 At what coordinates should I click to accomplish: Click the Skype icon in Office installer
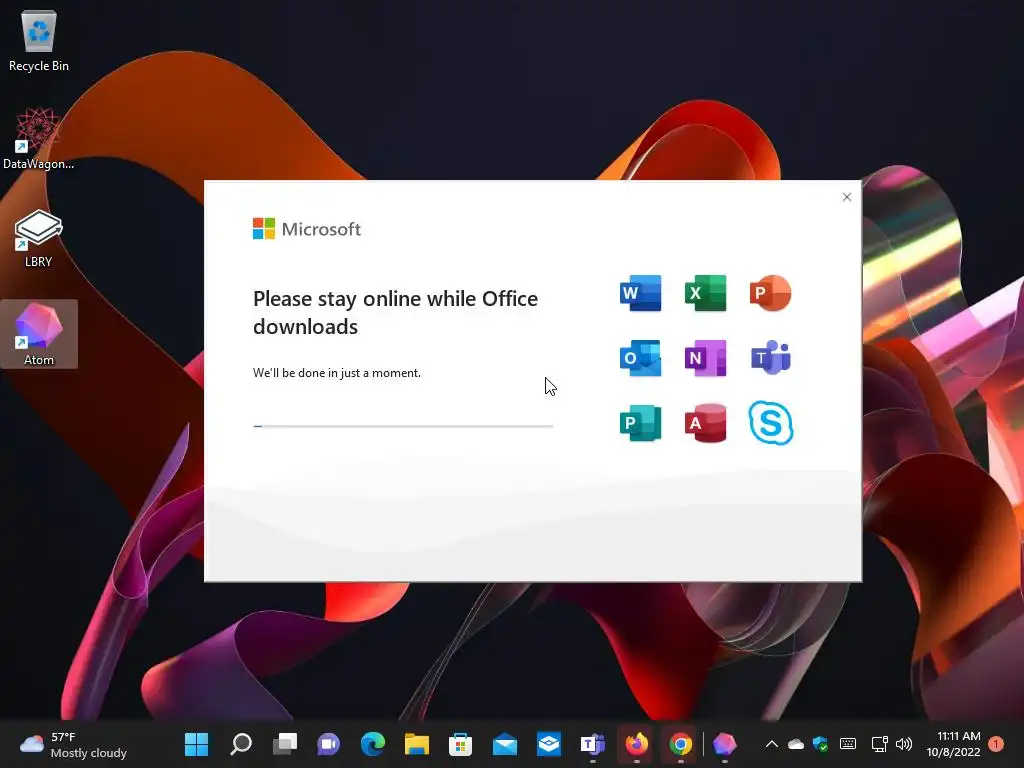(771, 423)
